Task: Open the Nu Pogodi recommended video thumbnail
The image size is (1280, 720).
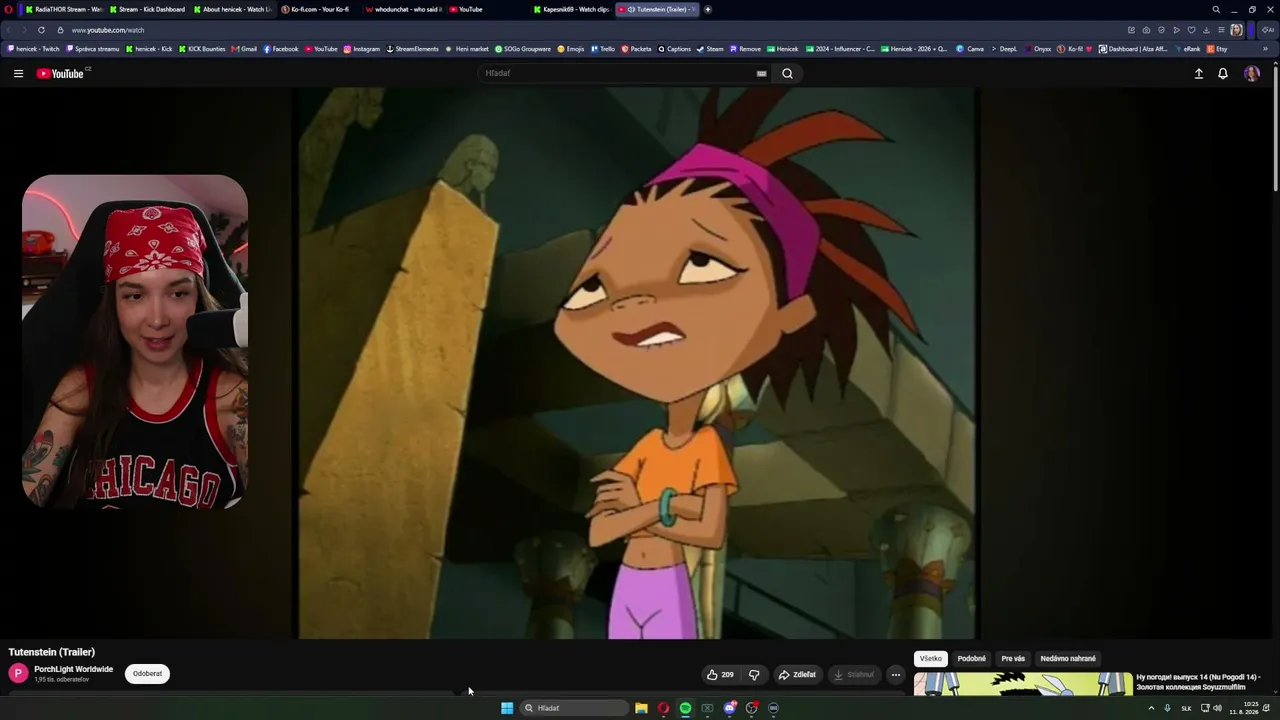Action: pos(1023,684)
